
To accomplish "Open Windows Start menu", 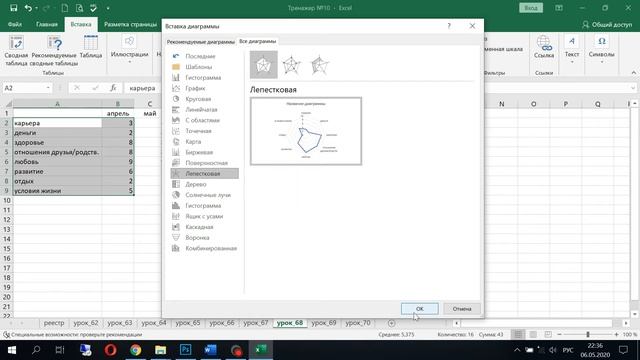I will 11,350.
